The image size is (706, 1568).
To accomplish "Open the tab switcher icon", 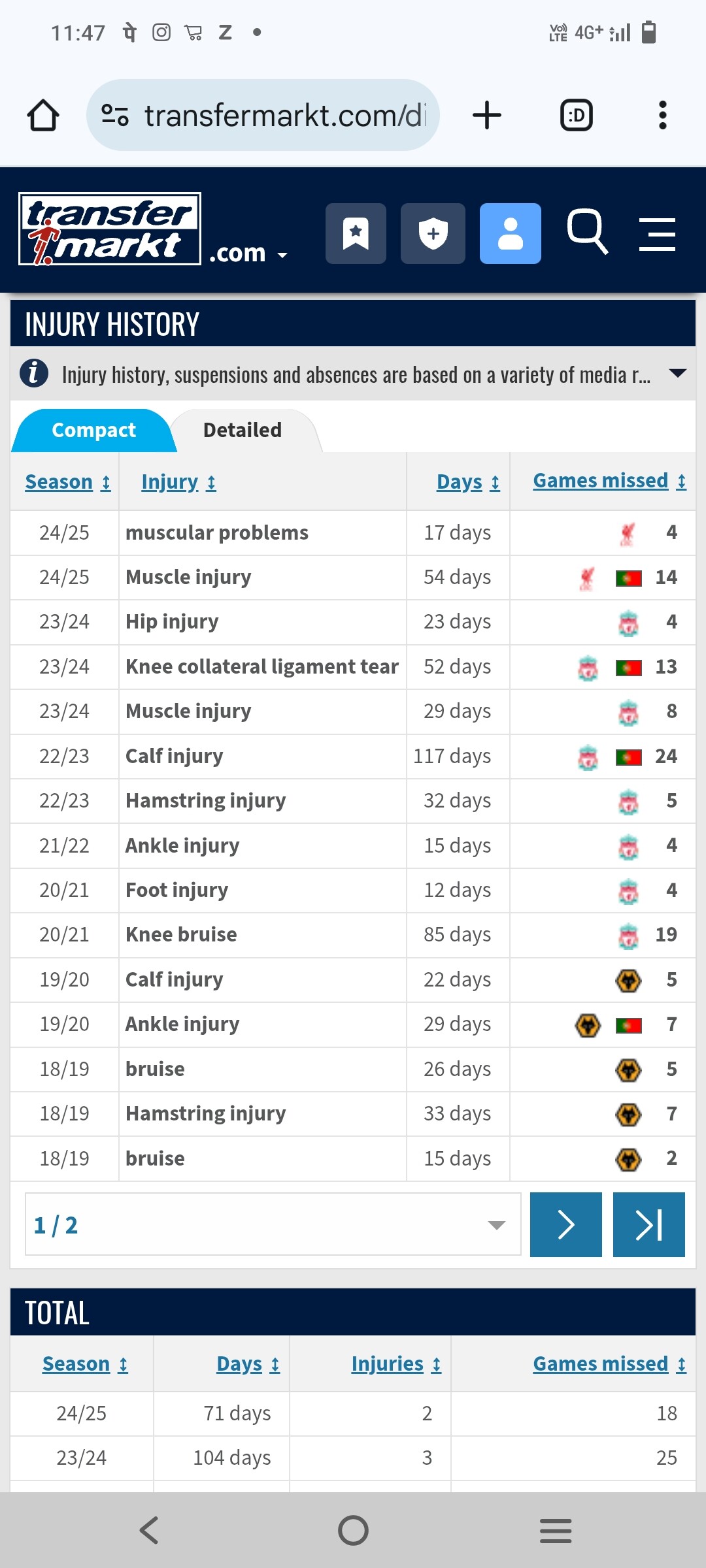I will tap(577, 116).
